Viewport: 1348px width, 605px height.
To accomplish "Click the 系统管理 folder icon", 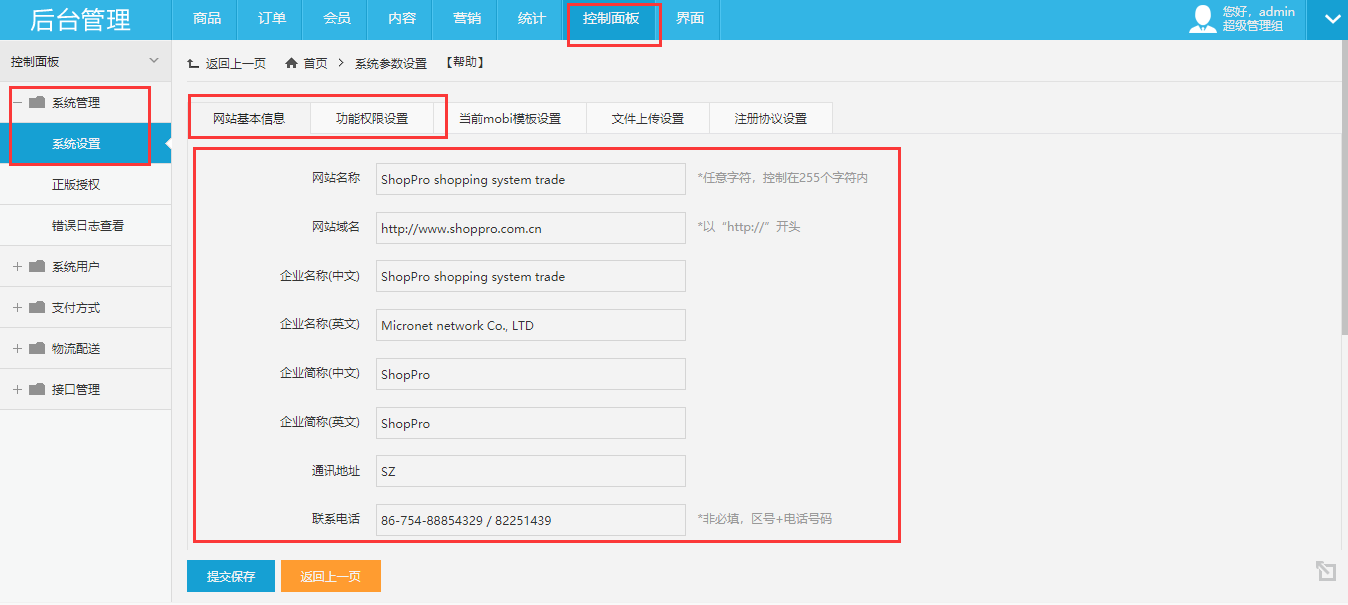I will point(37,102).
